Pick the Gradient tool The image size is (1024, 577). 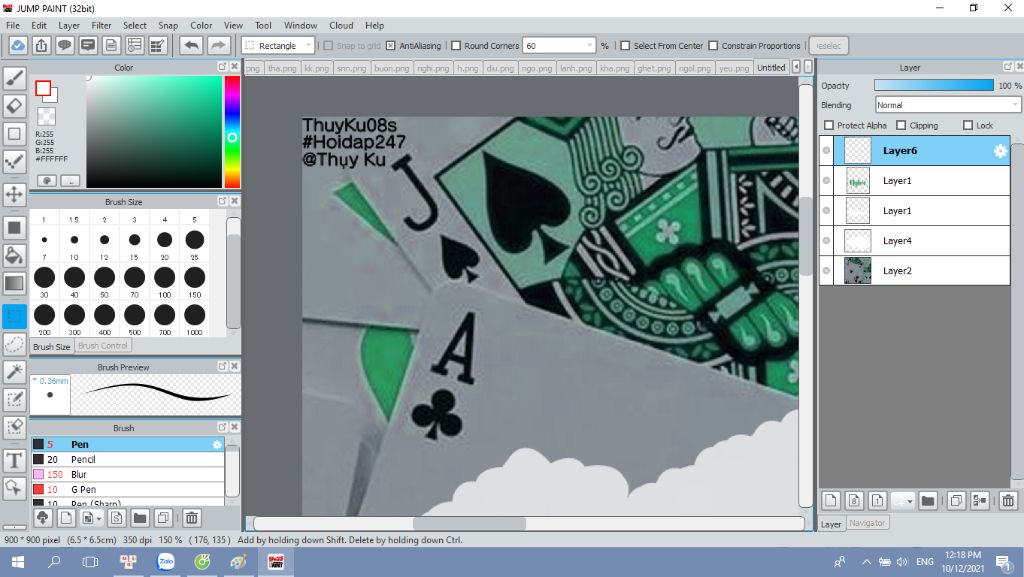14,283
